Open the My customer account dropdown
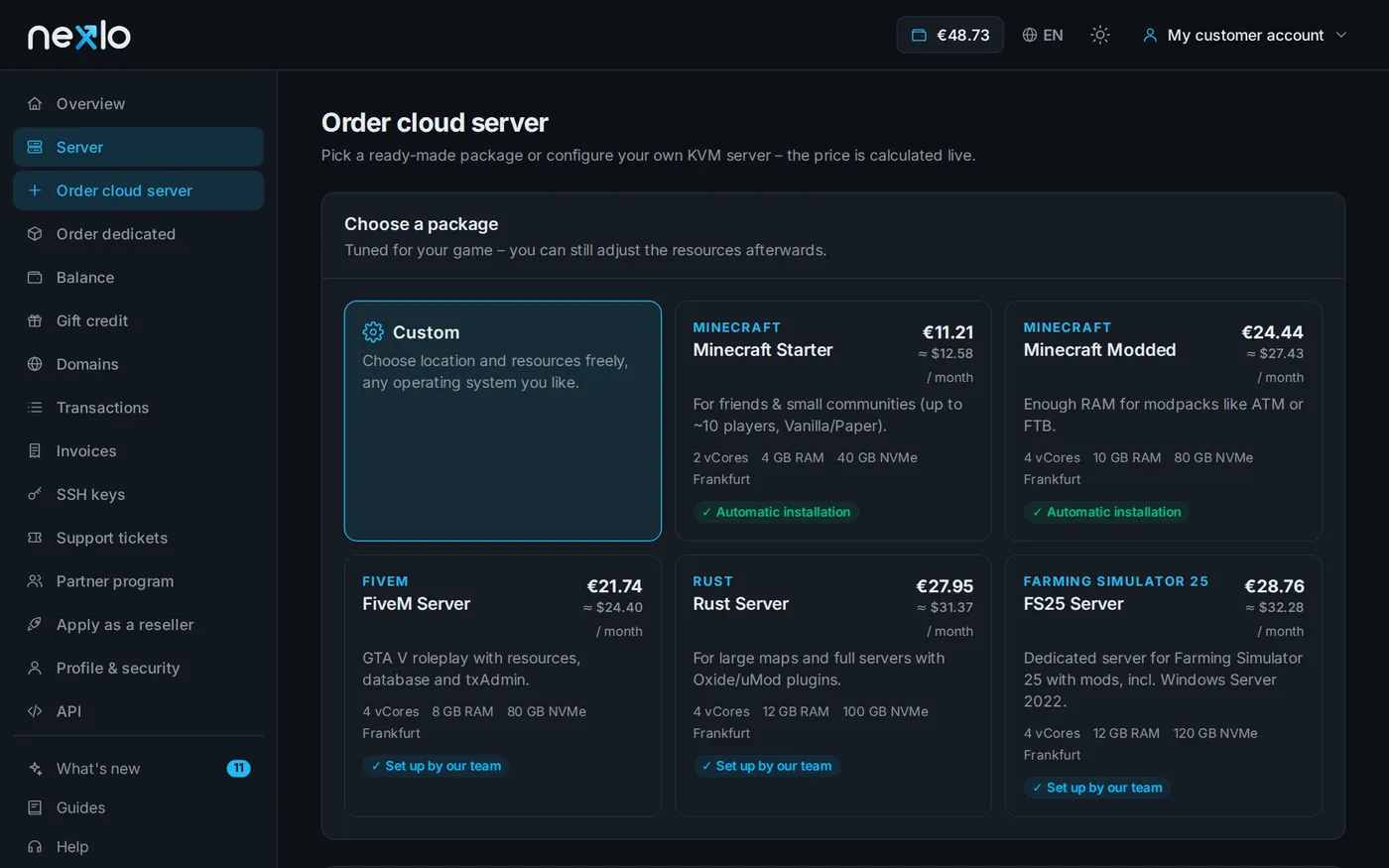 1245,35
